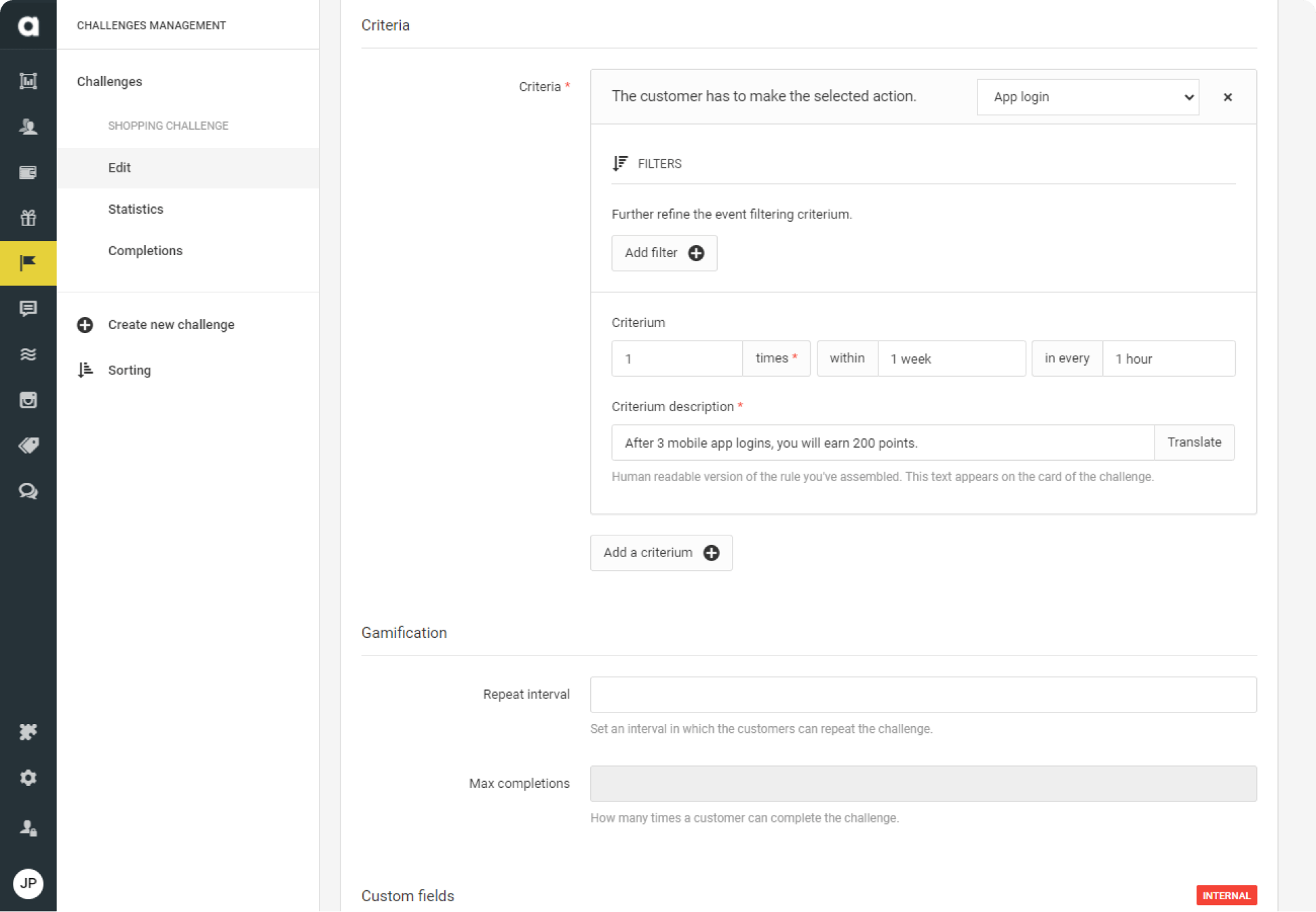Open the App login action dropdown
The image size is (1316, 912).
click(x=1087, y=96)
